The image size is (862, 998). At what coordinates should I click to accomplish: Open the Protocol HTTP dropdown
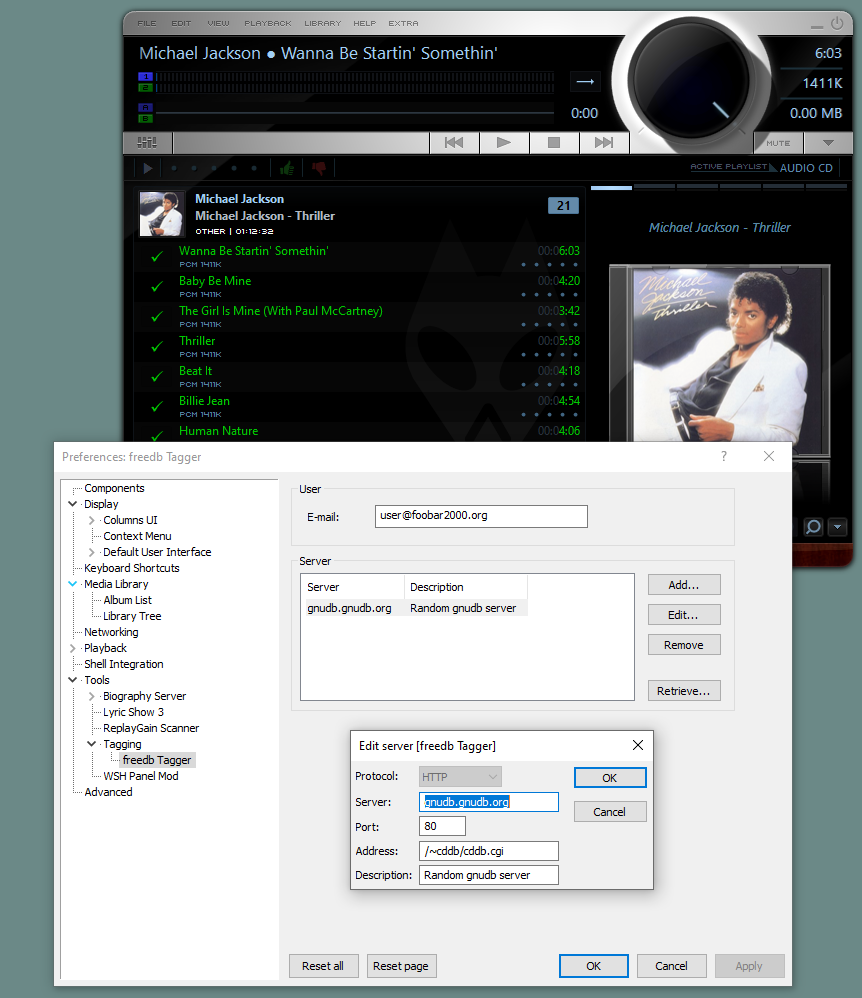(x=460, y=777)
